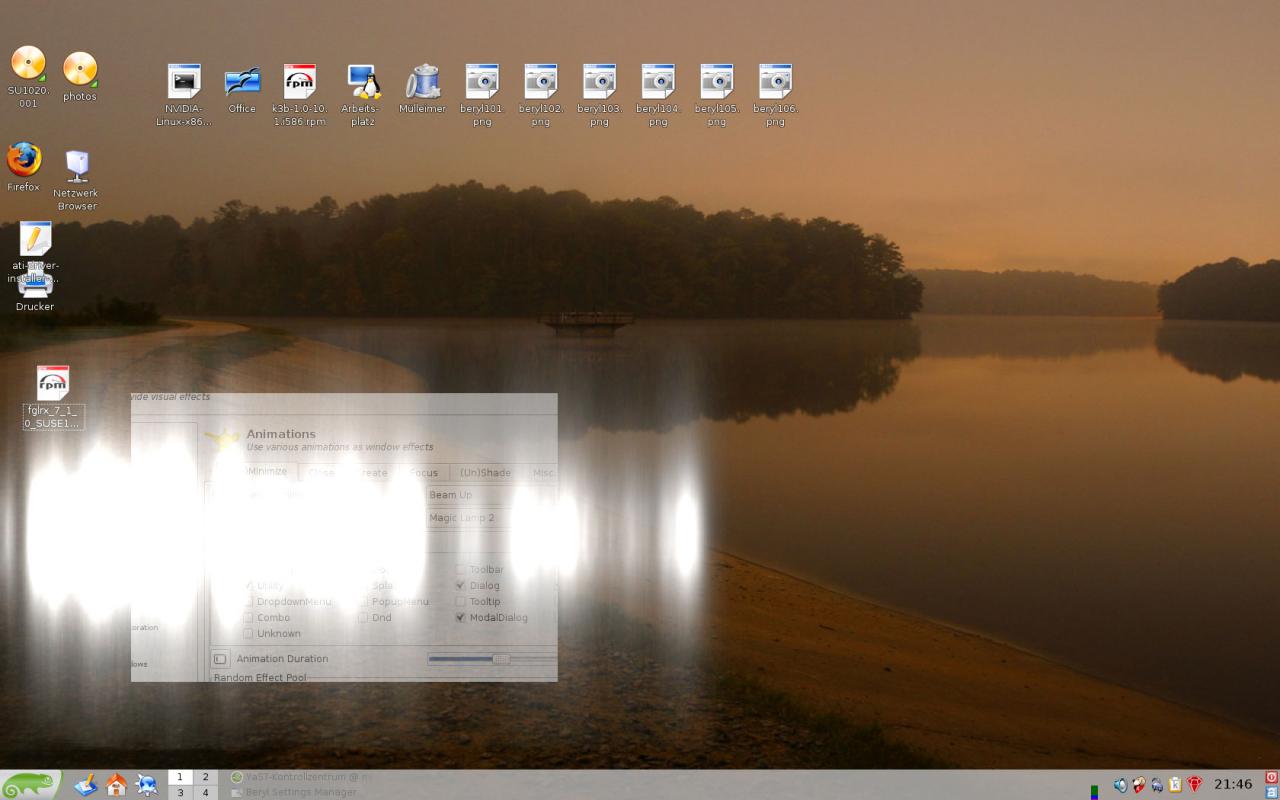Image resolution: width=1280 pixels, height=800 pixels.
Task: Switch to the Misc tab
Action: 543,473
